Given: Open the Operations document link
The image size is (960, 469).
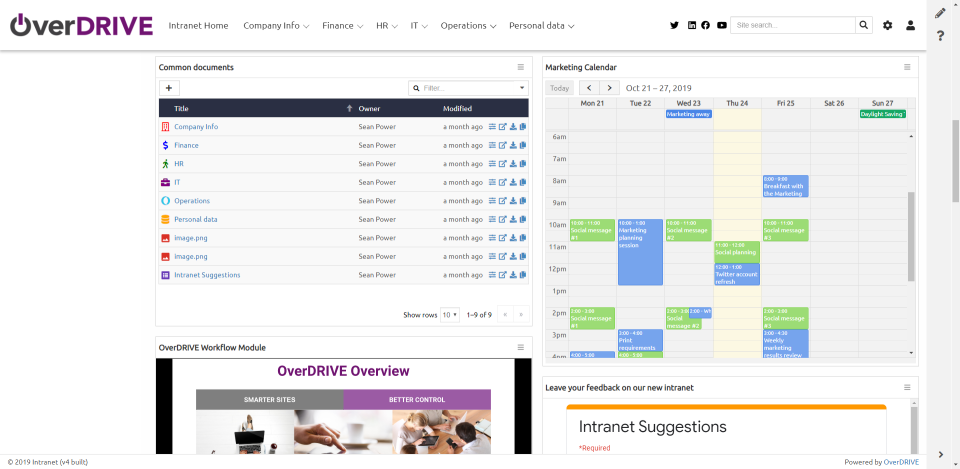Looking at the screenshot, I should coord(192,200).
